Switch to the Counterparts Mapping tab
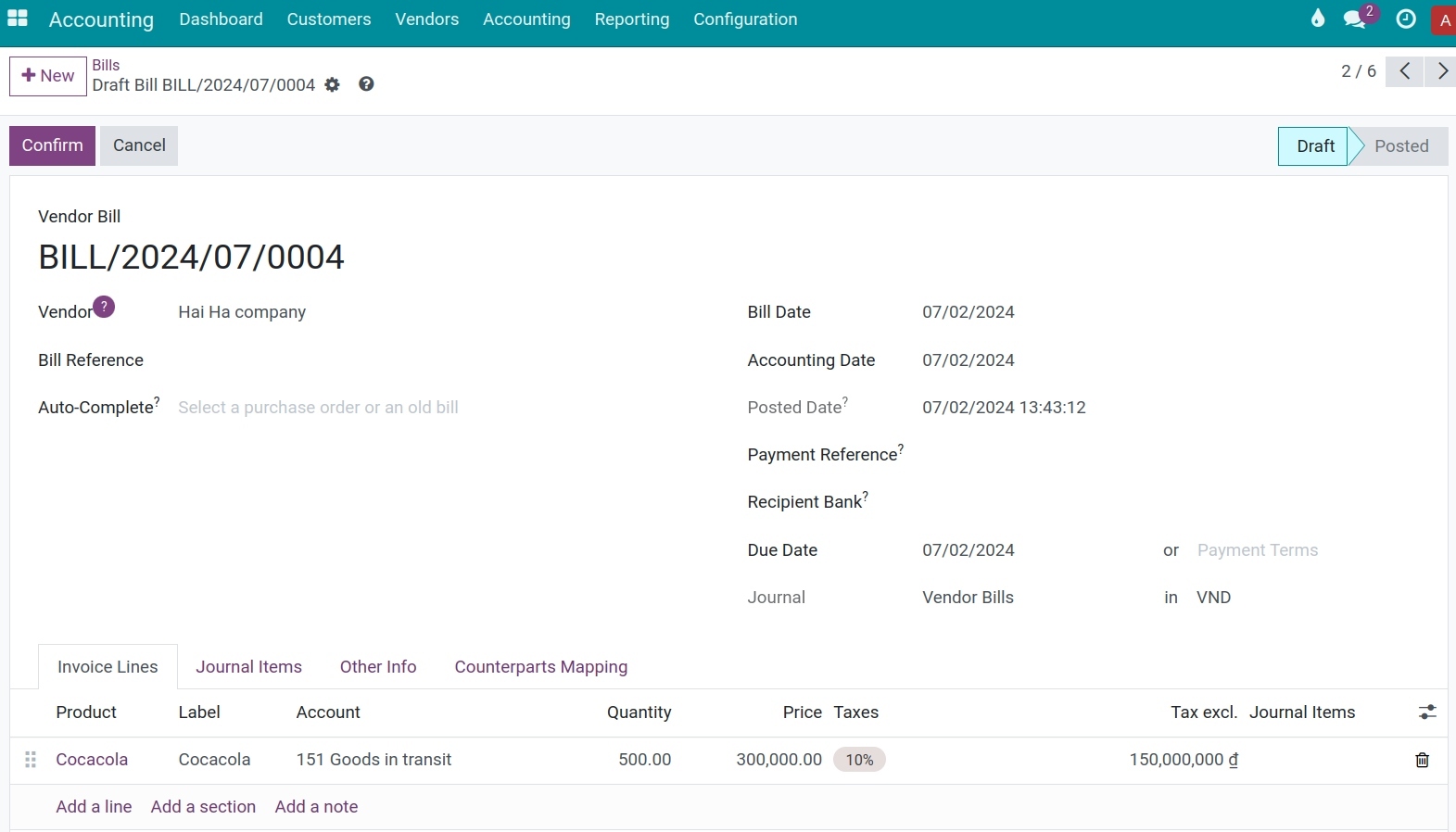 pos(541,667)
